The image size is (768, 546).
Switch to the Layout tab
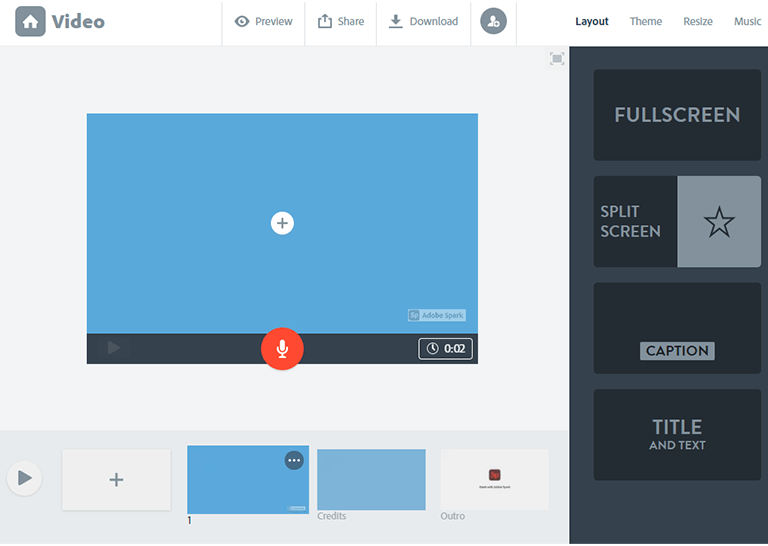click(x=592, y=22)
